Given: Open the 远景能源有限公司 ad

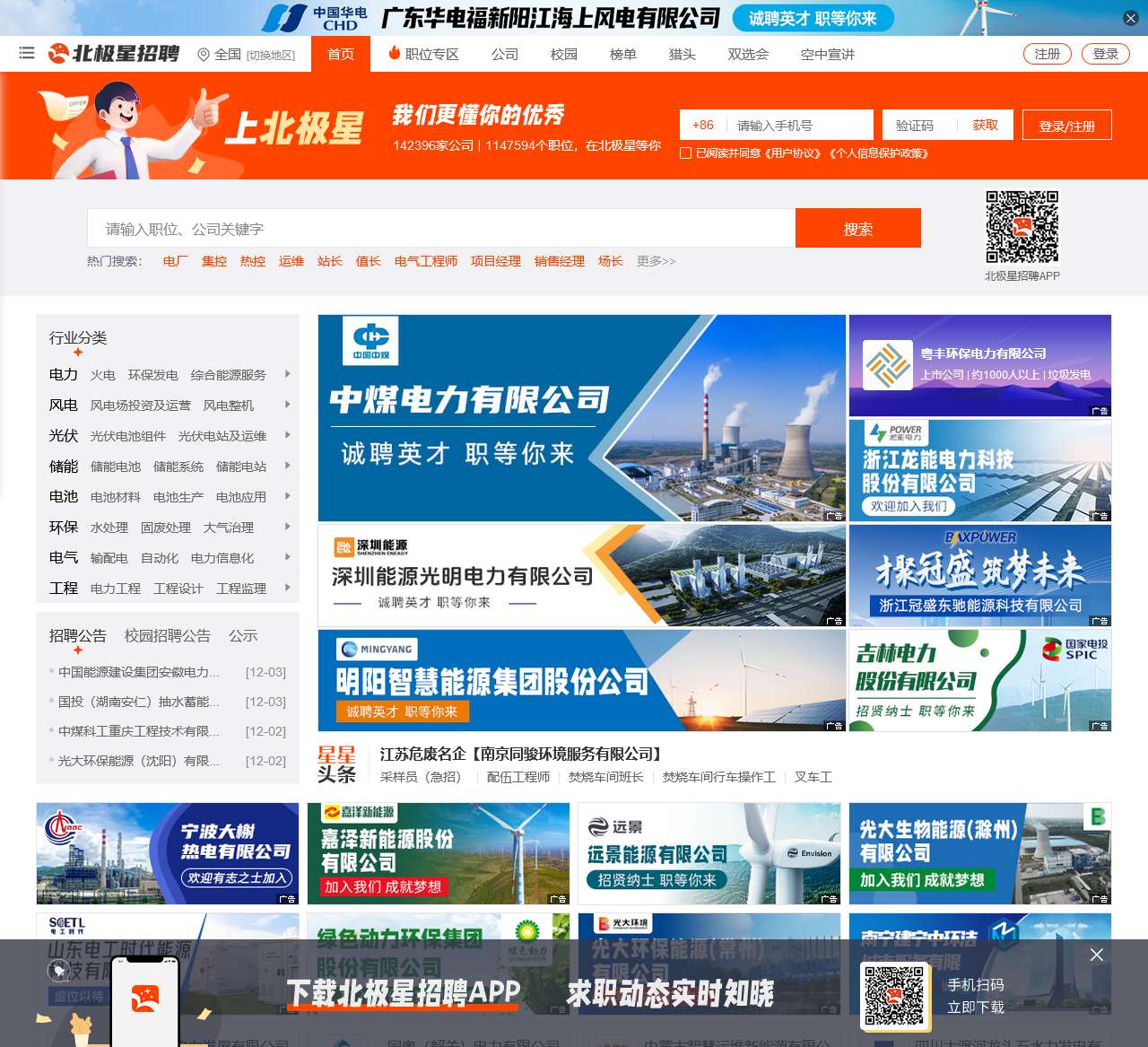Looking at the screenshot, I should tap(709, 853).
